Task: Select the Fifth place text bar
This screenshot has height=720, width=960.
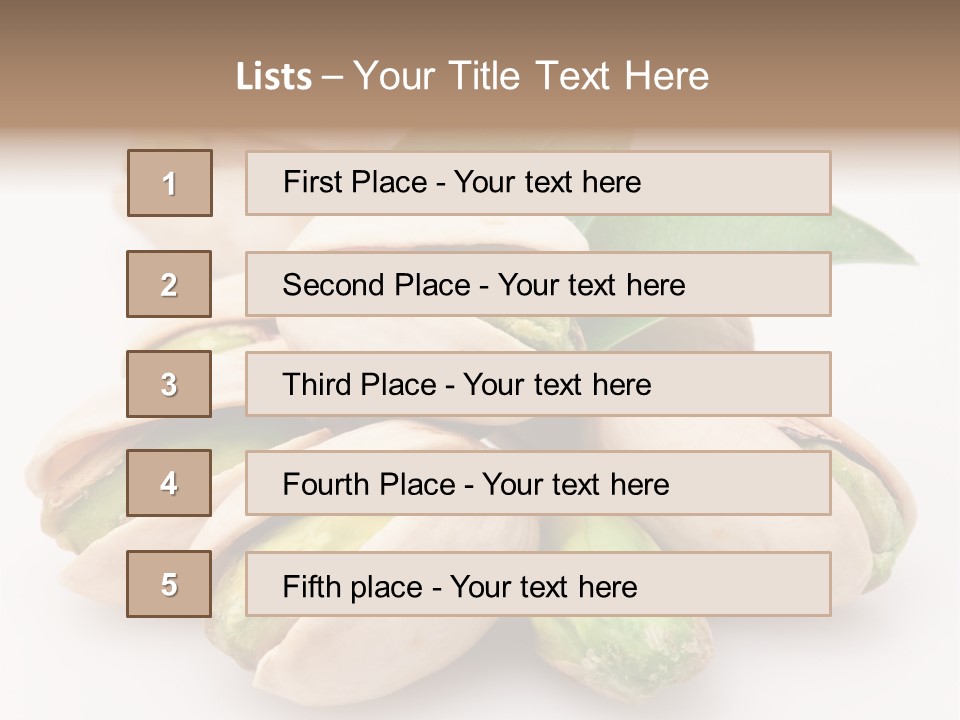Action: point(538,584)
